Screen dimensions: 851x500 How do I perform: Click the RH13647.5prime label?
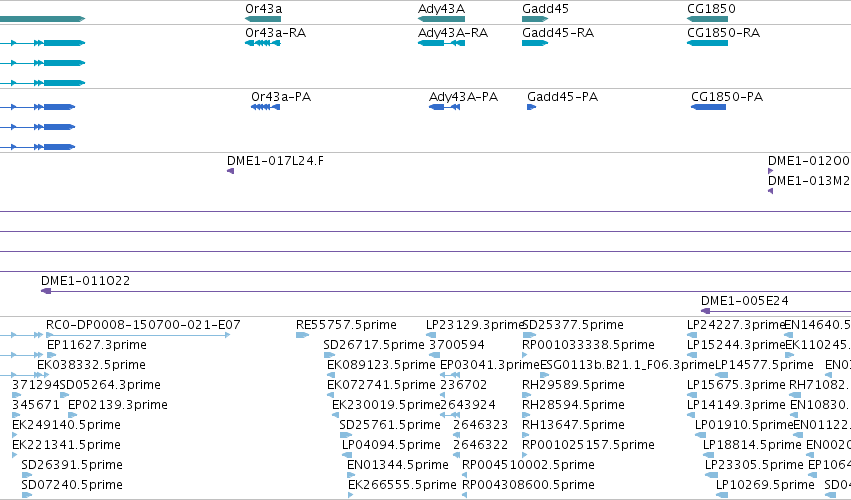573,425
